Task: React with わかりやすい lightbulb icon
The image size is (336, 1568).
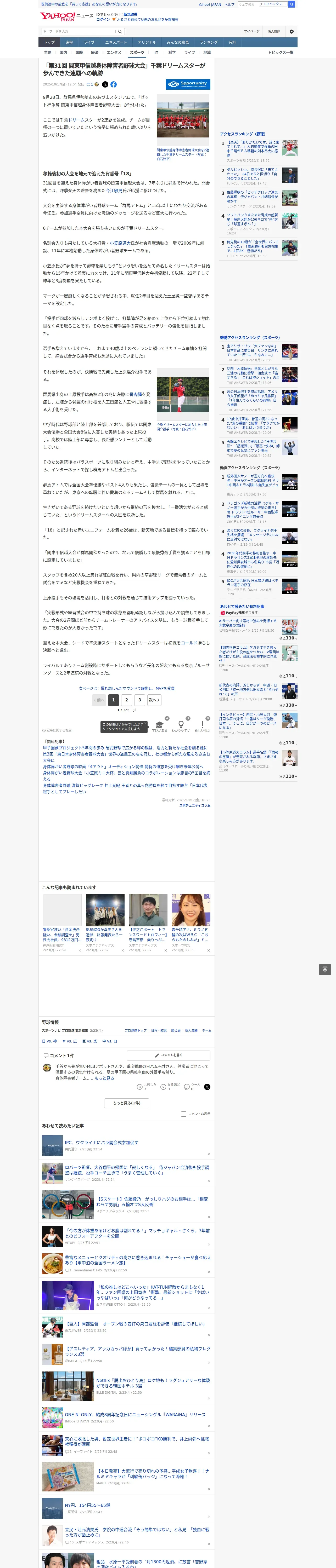Action: 181,725
